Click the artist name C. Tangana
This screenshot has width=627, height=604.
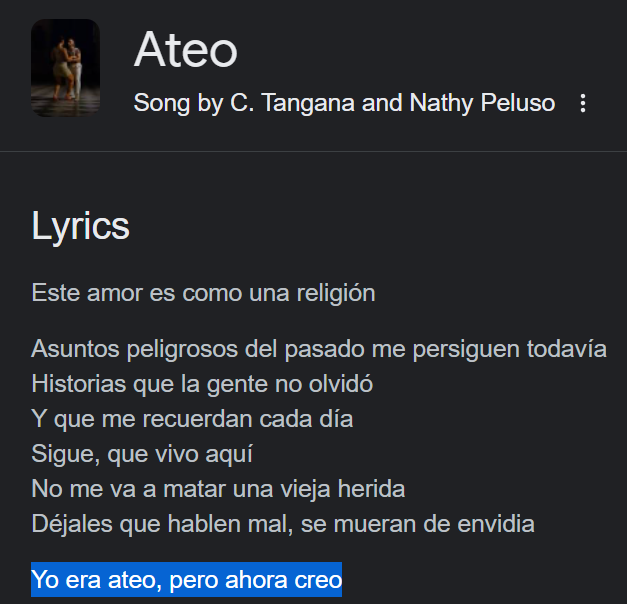coord(292,103)
